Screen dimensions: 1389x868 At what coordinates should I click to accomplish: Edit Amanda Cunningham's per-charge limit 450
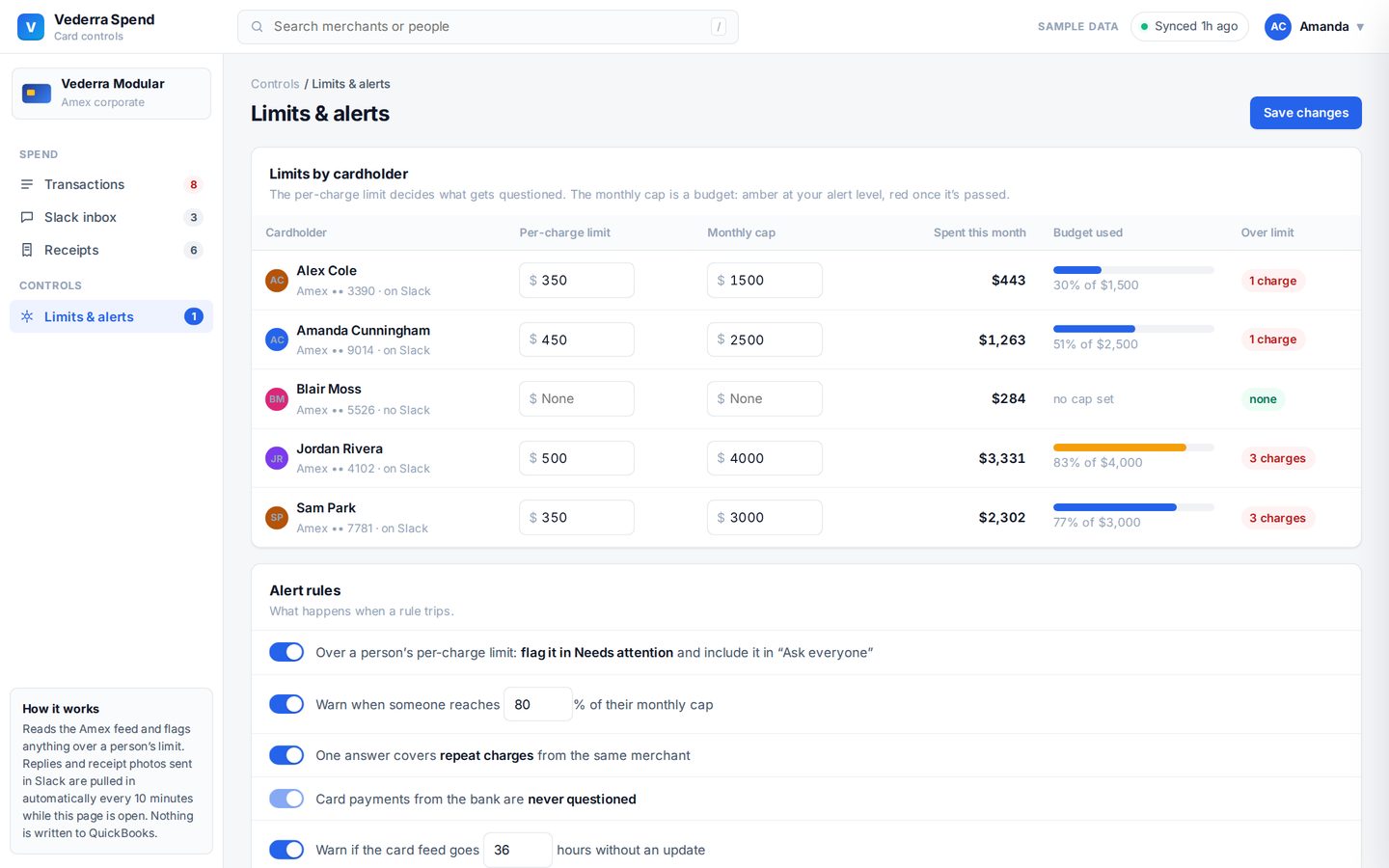point(577,339)
